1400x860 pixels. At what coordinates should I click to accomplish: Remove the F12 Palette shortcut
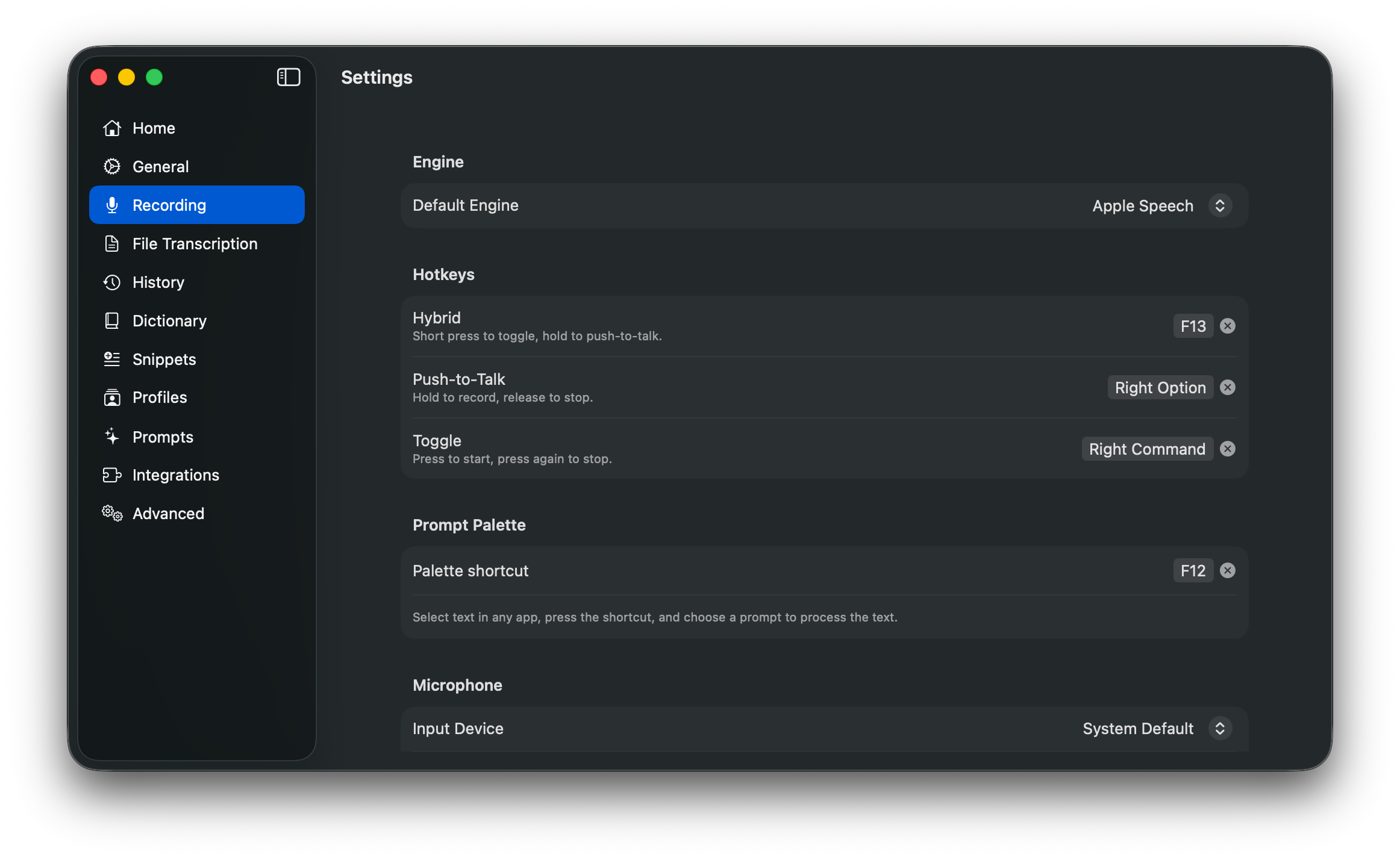1228,570
